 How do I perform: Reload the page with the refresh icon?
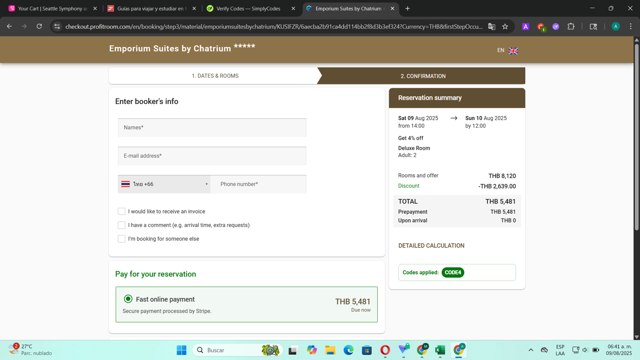pos(39,27)
